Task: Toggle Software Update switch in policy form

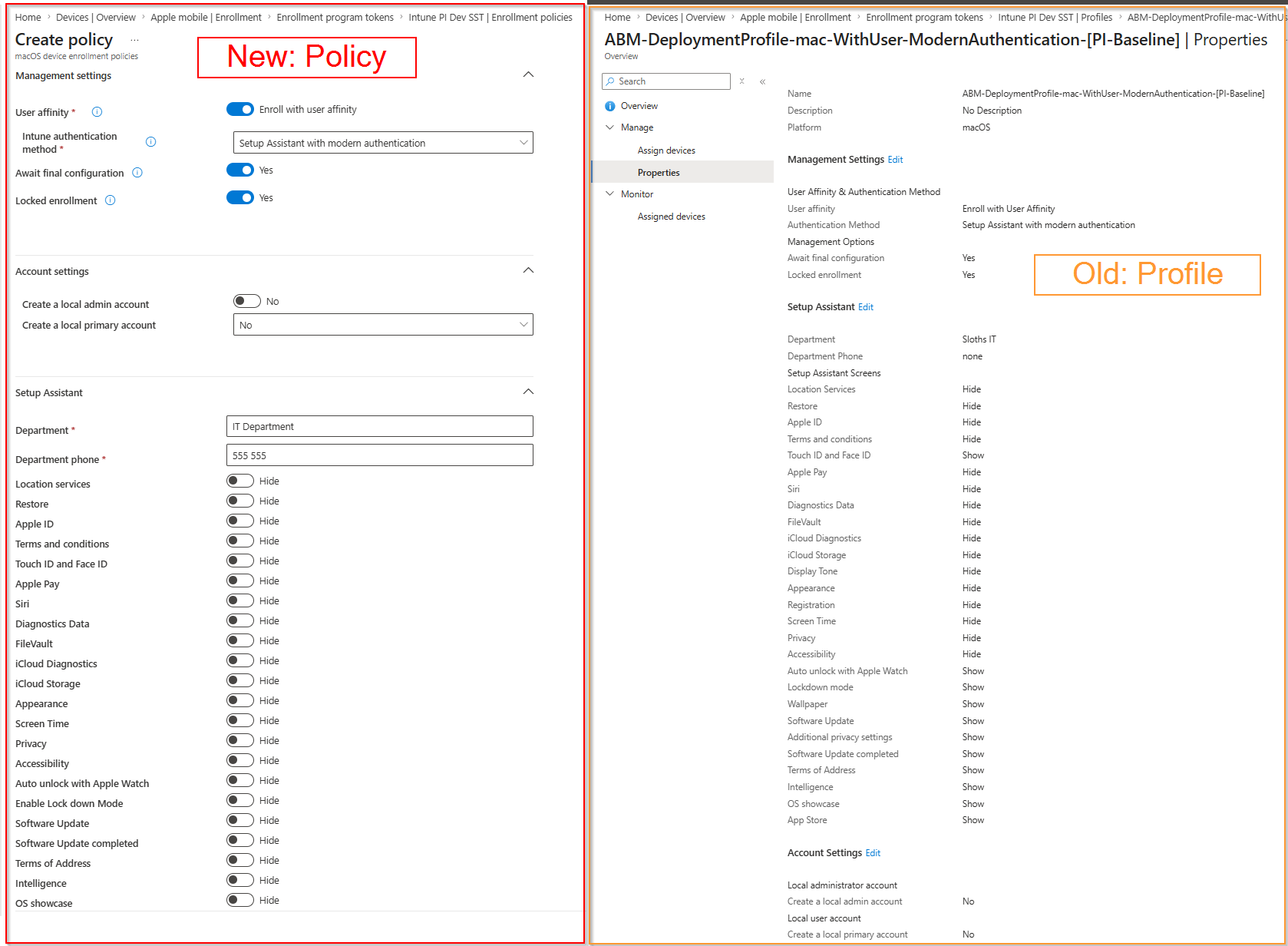Action: [x=240, y=820]
